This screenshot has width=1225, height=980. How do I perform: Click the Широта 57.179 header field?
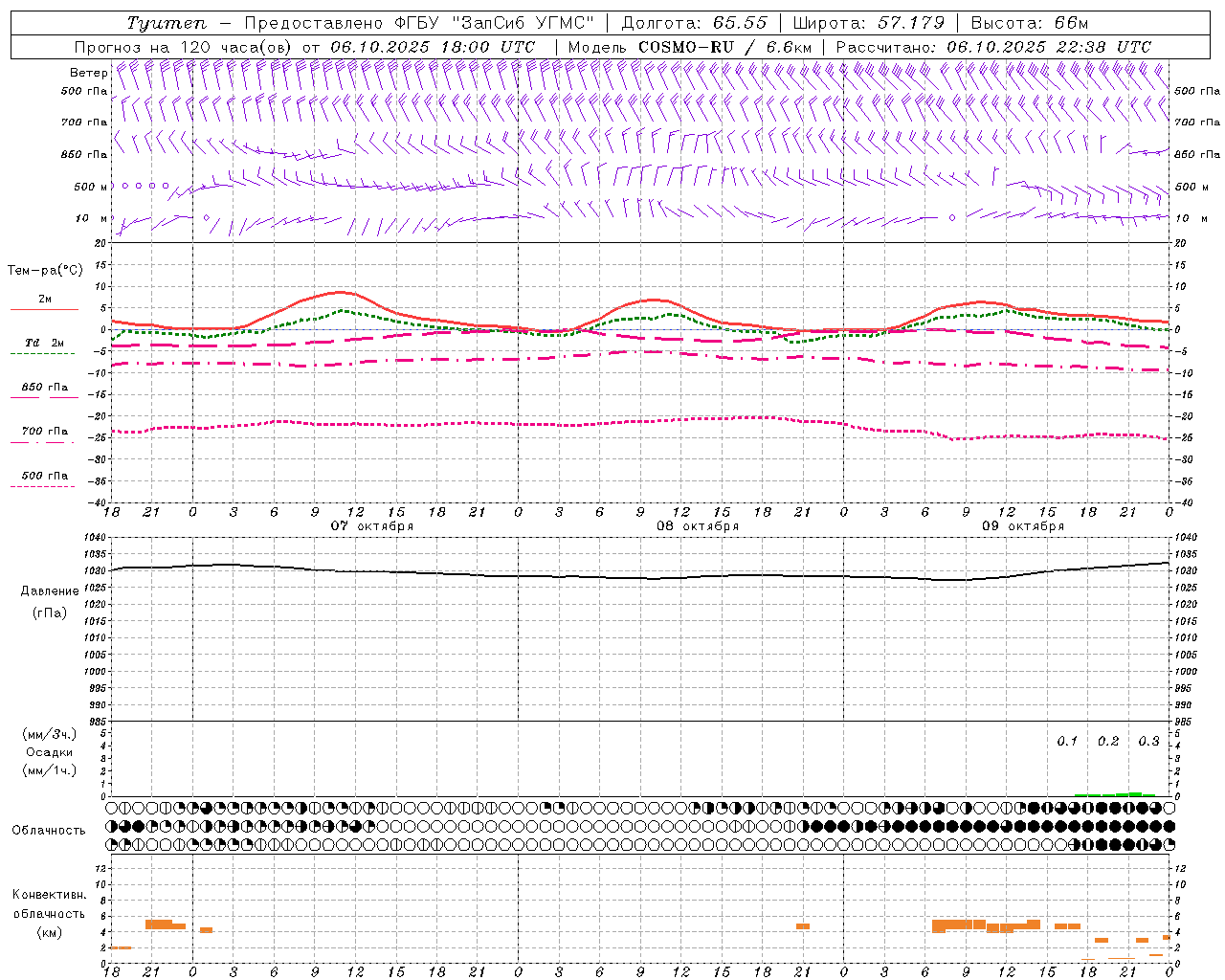869,23
